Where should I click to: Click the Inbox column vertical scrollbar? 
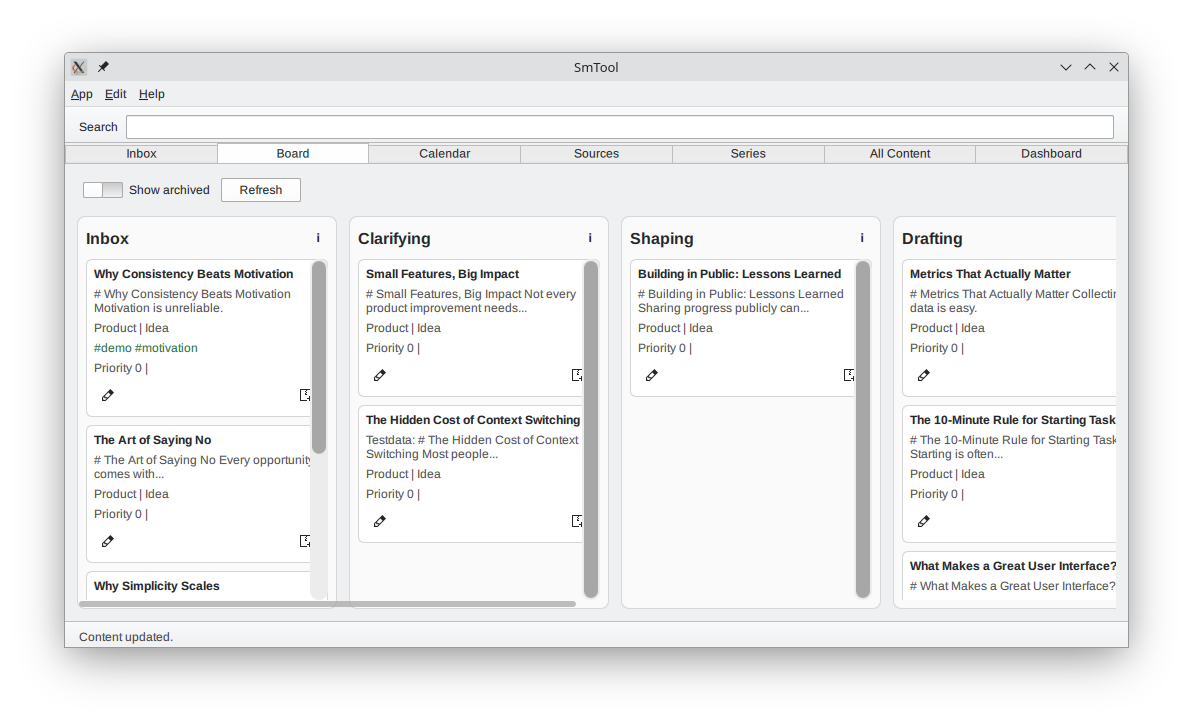click(x=319, y=357)
